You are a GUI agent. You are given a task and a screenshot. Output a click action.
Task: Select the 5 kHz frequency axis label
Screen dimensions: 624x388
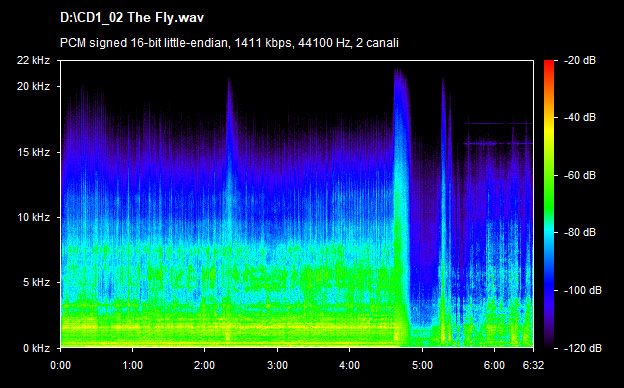click(x=36, y=283)
